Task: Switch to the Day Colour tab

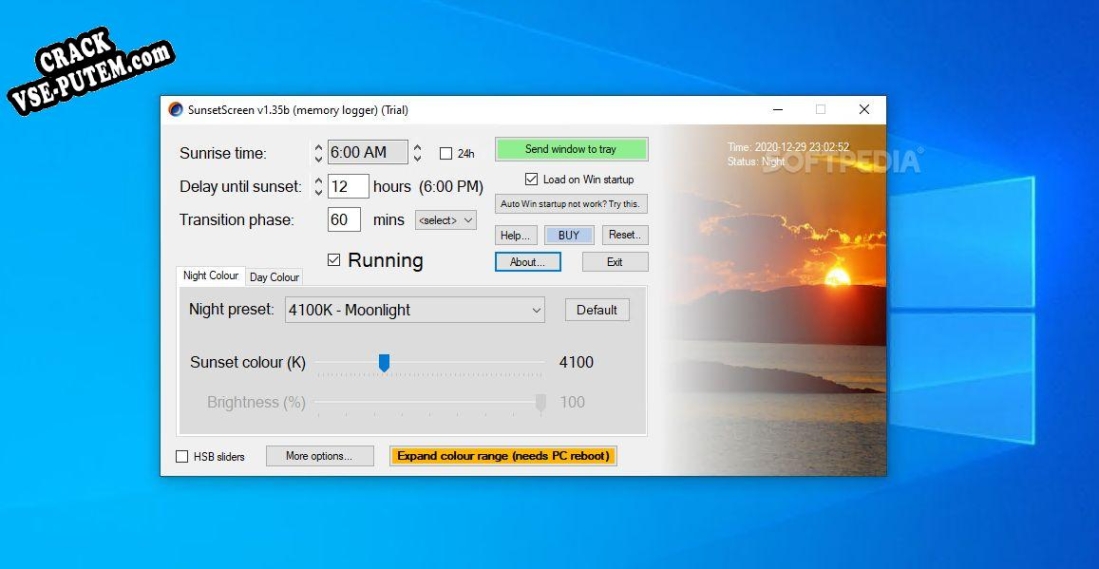Action: coord(274,277)
